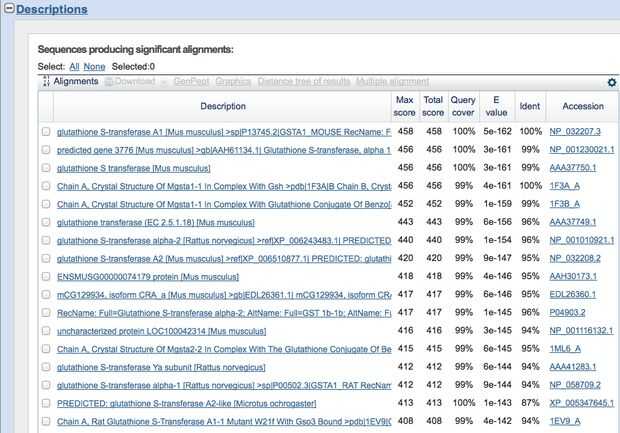The height and width of the screenshot is (433, 620).
Task: Open uncharacterized protein LOC100042314 link
Action: [x=161, y=331]
